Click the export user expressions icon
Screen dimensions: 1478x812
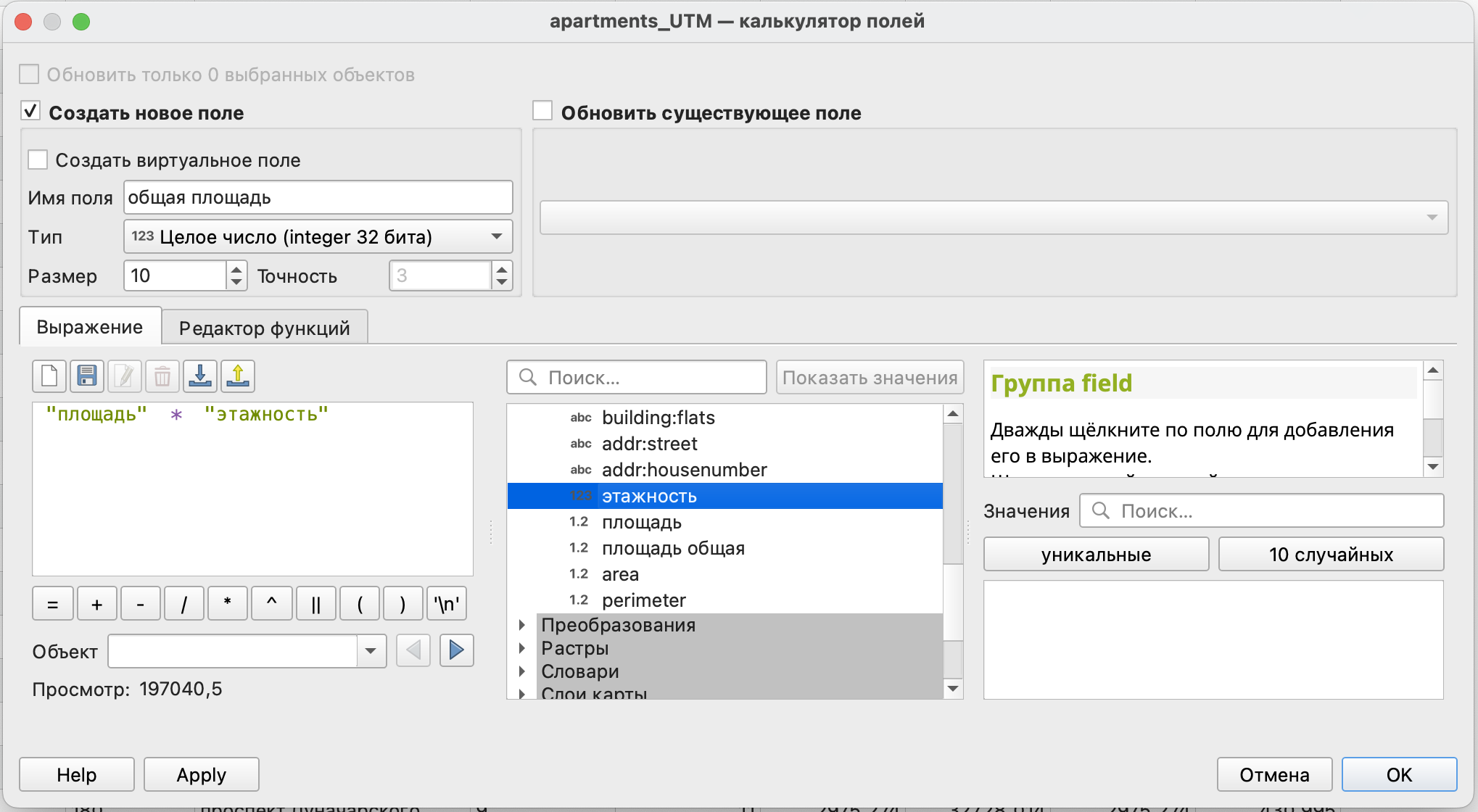238,376
